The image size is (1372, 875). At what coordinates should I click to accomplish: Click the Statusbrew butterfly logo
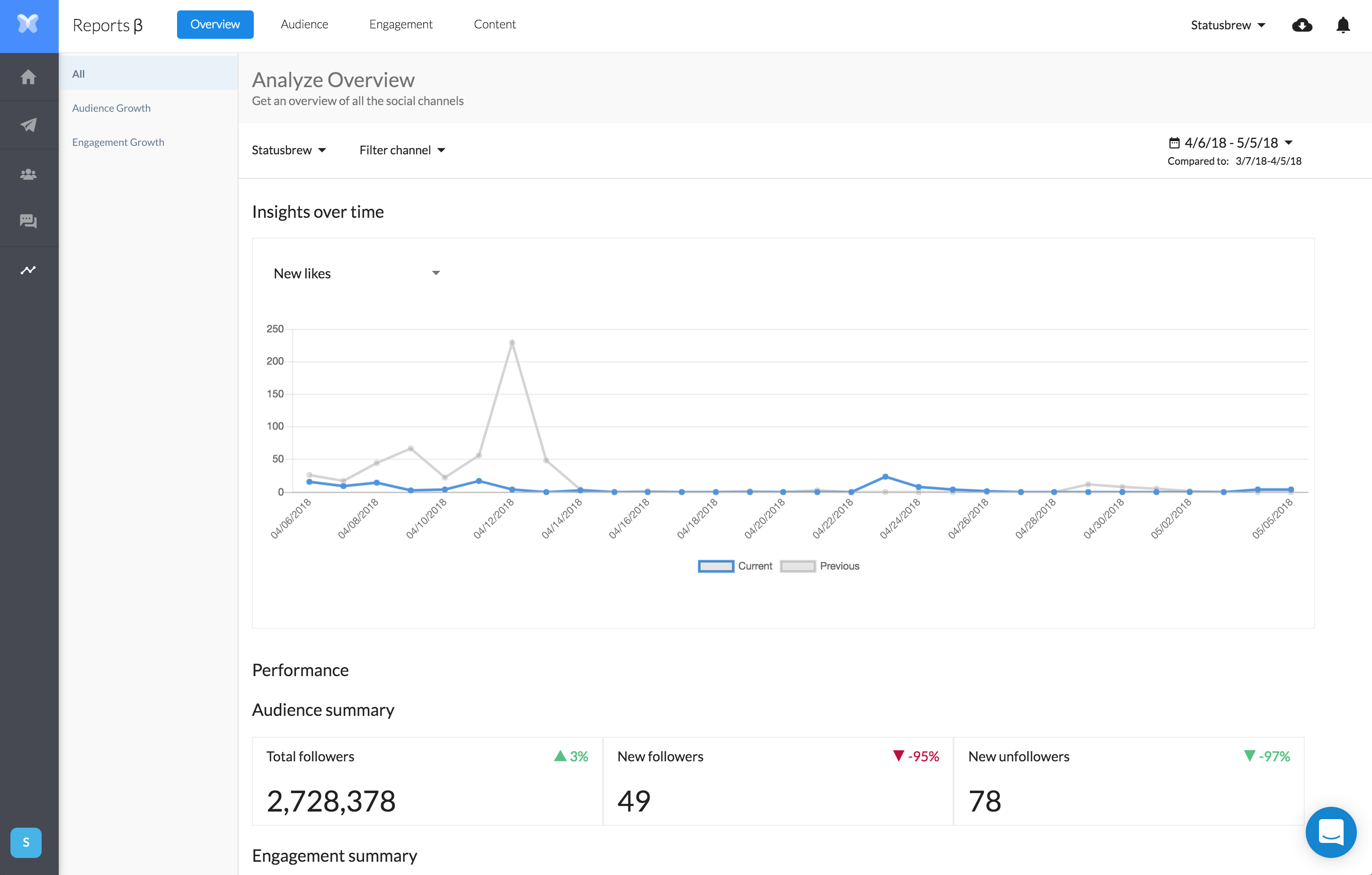coord(28,25)
